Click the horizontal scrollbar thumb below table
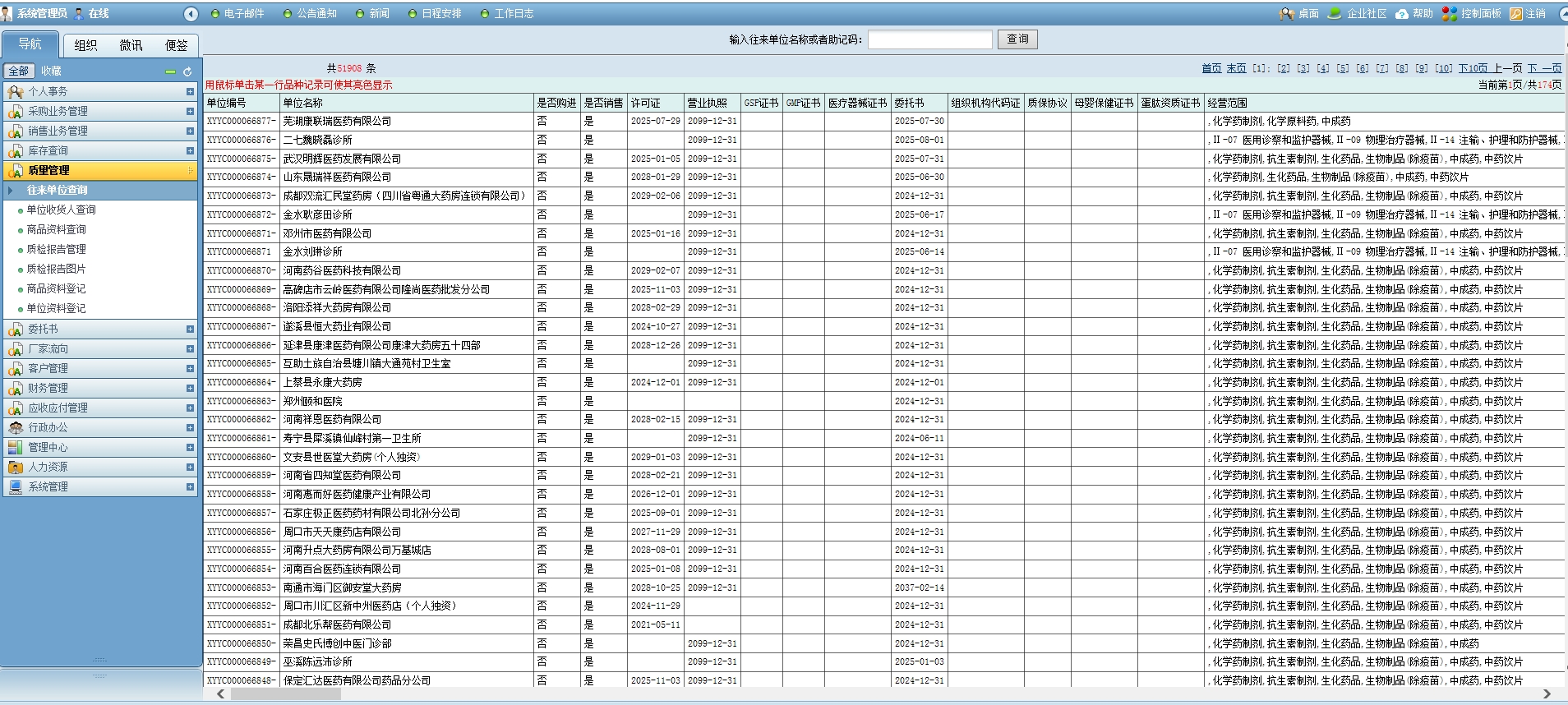 [285, 694]
